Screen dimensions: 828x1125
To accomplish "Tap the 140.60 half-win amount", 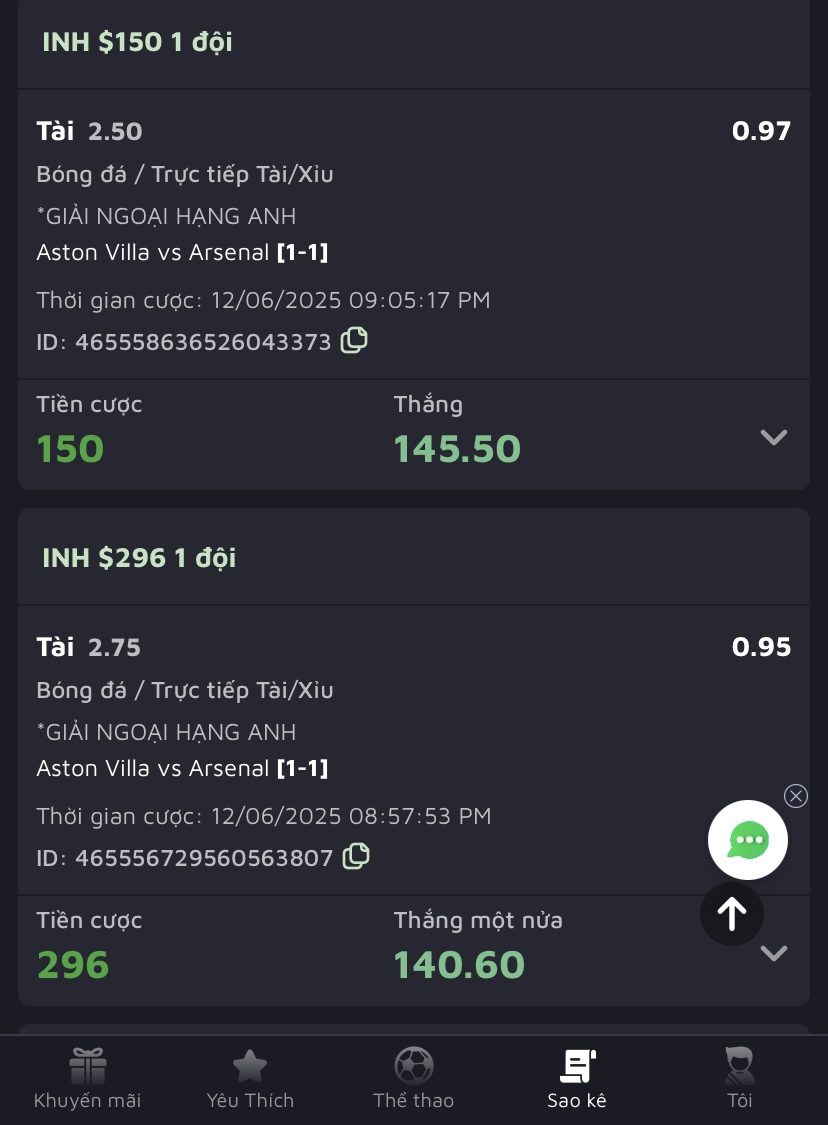I will click(459, 965).
